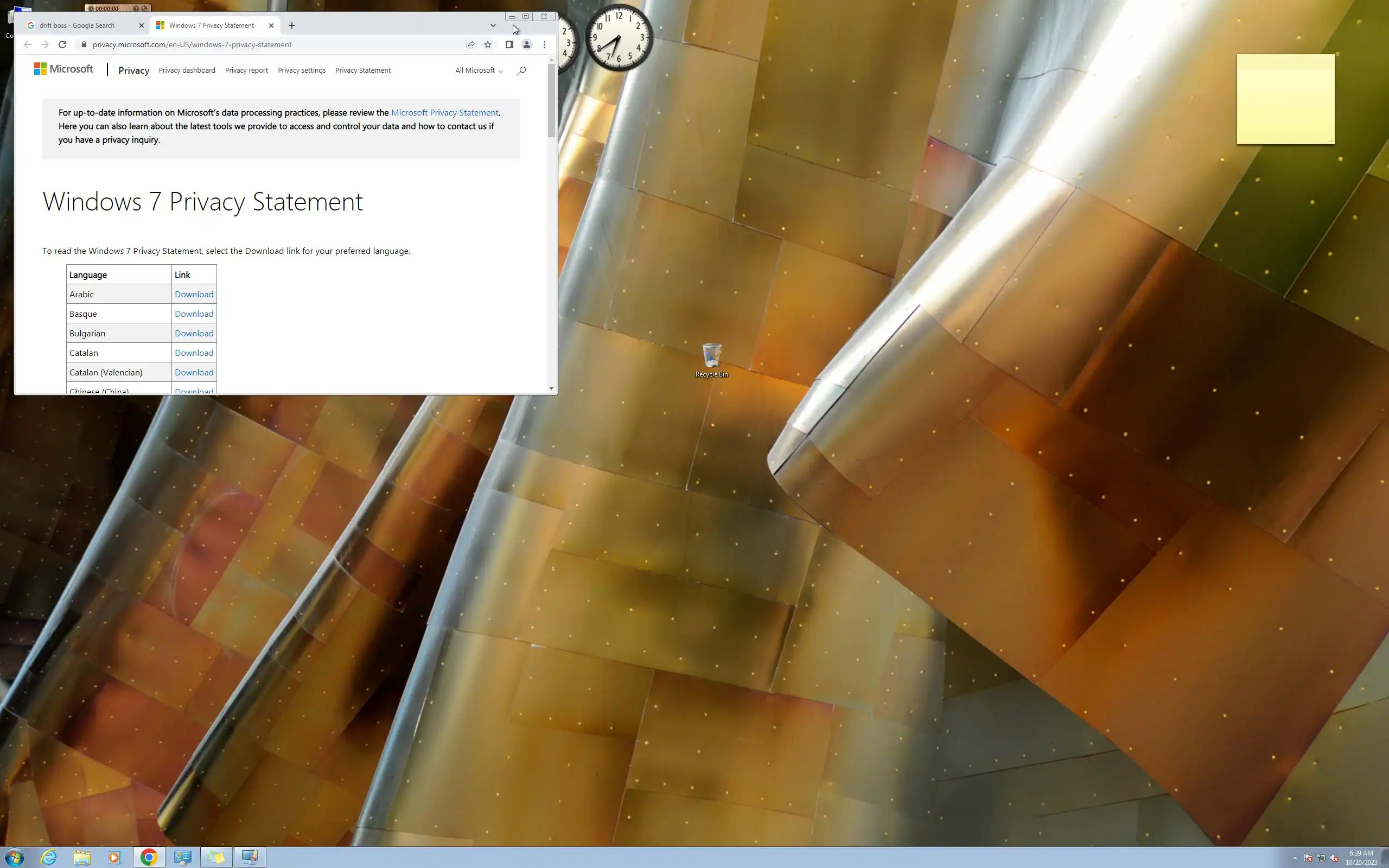Show hidden system tray icons
Image resolution: width=1389 pixels, height=868 pixels.
pos(1295,858)
